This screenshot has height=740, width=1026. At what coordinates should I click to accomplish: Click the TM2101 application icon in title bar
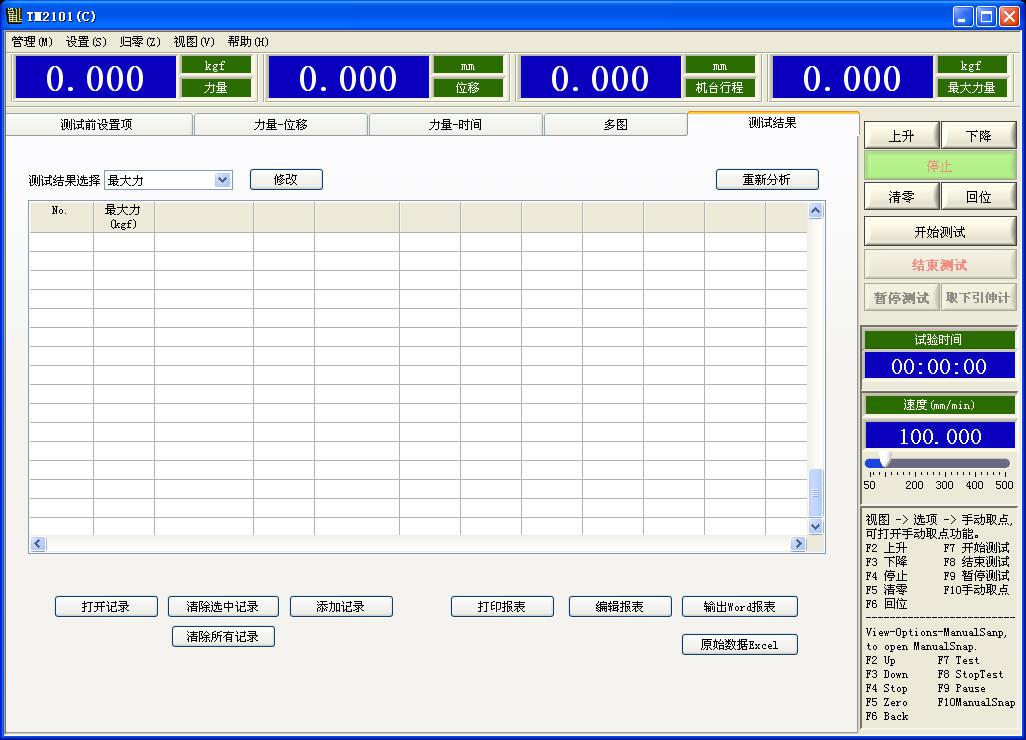[x=14, y=16]
